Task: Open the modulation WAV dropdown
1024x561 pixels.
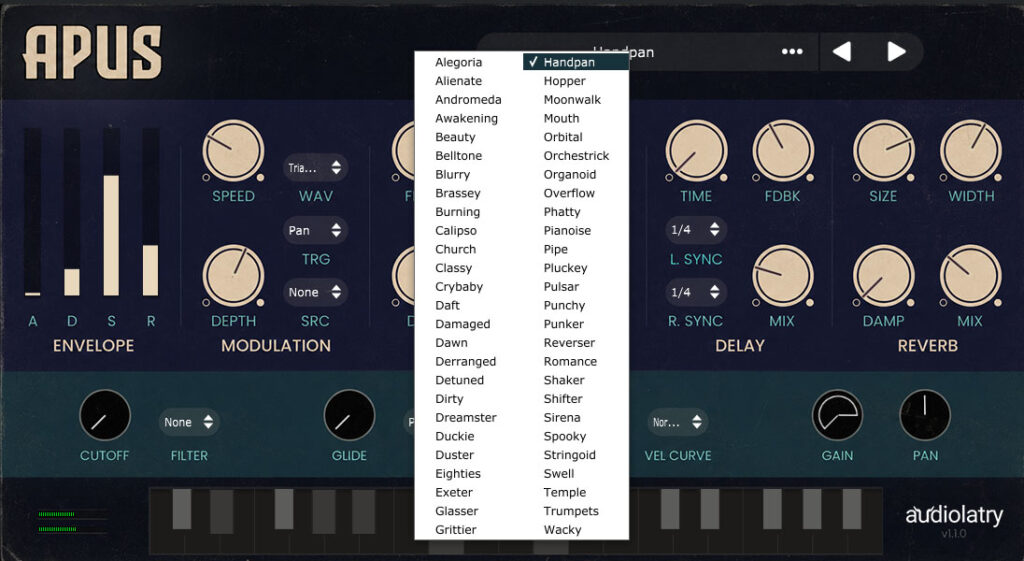Action: pos(315,168)
